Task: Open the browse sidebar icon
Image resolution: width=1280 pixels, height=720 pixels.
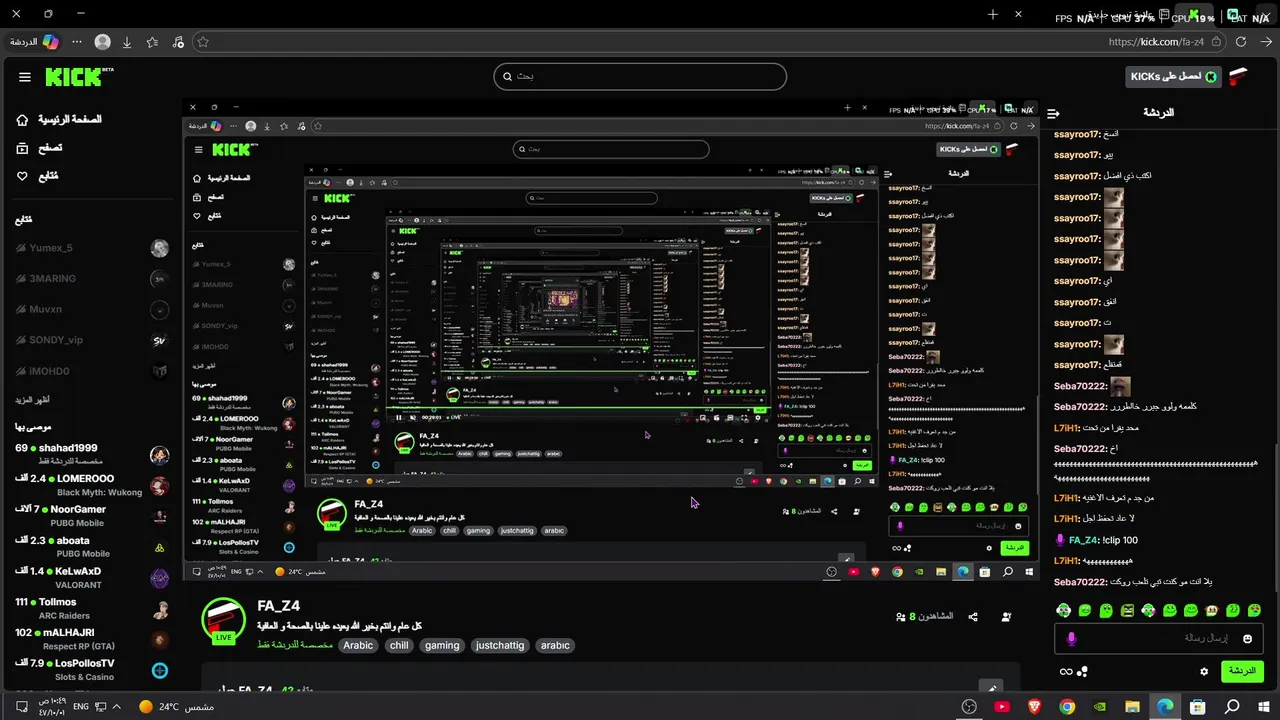Action: pos(23,148)
